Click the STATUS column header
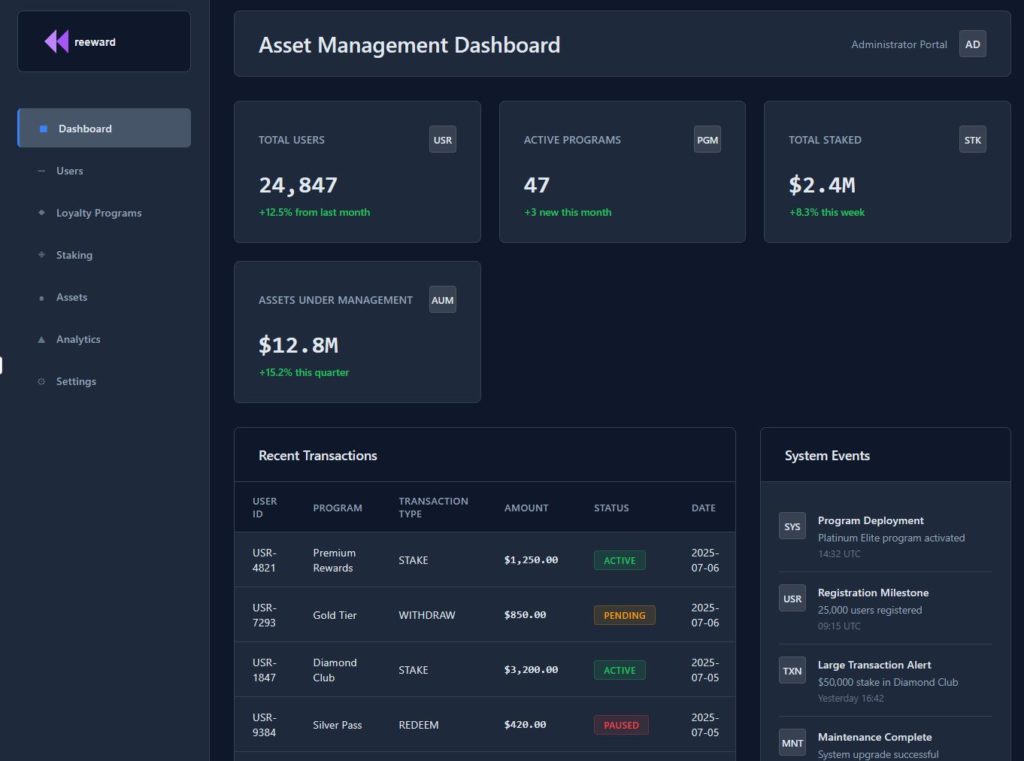 [611, 508]
